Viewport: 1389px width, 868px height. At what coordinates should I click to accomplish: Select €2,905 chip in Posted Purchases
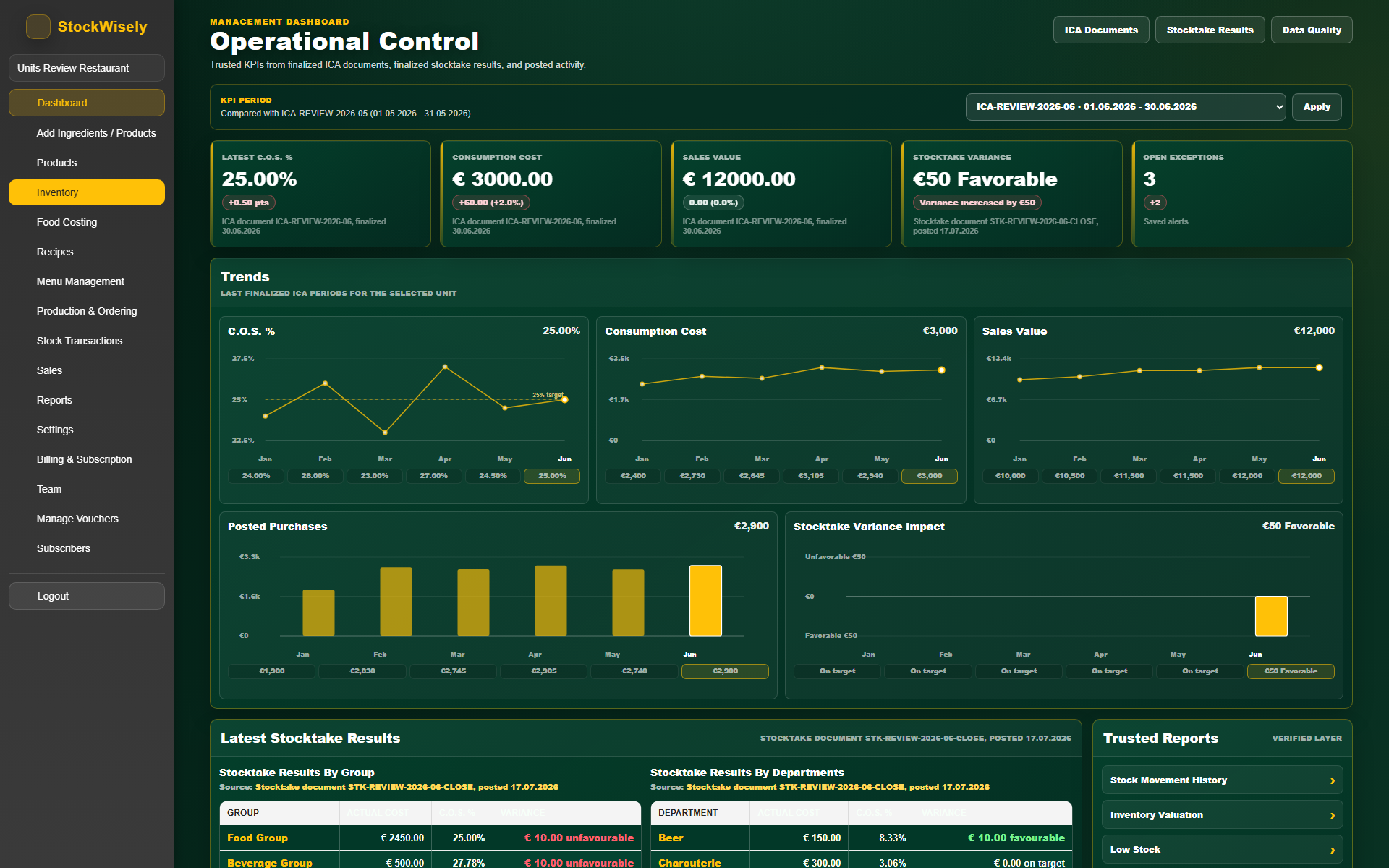pos(544,671)
